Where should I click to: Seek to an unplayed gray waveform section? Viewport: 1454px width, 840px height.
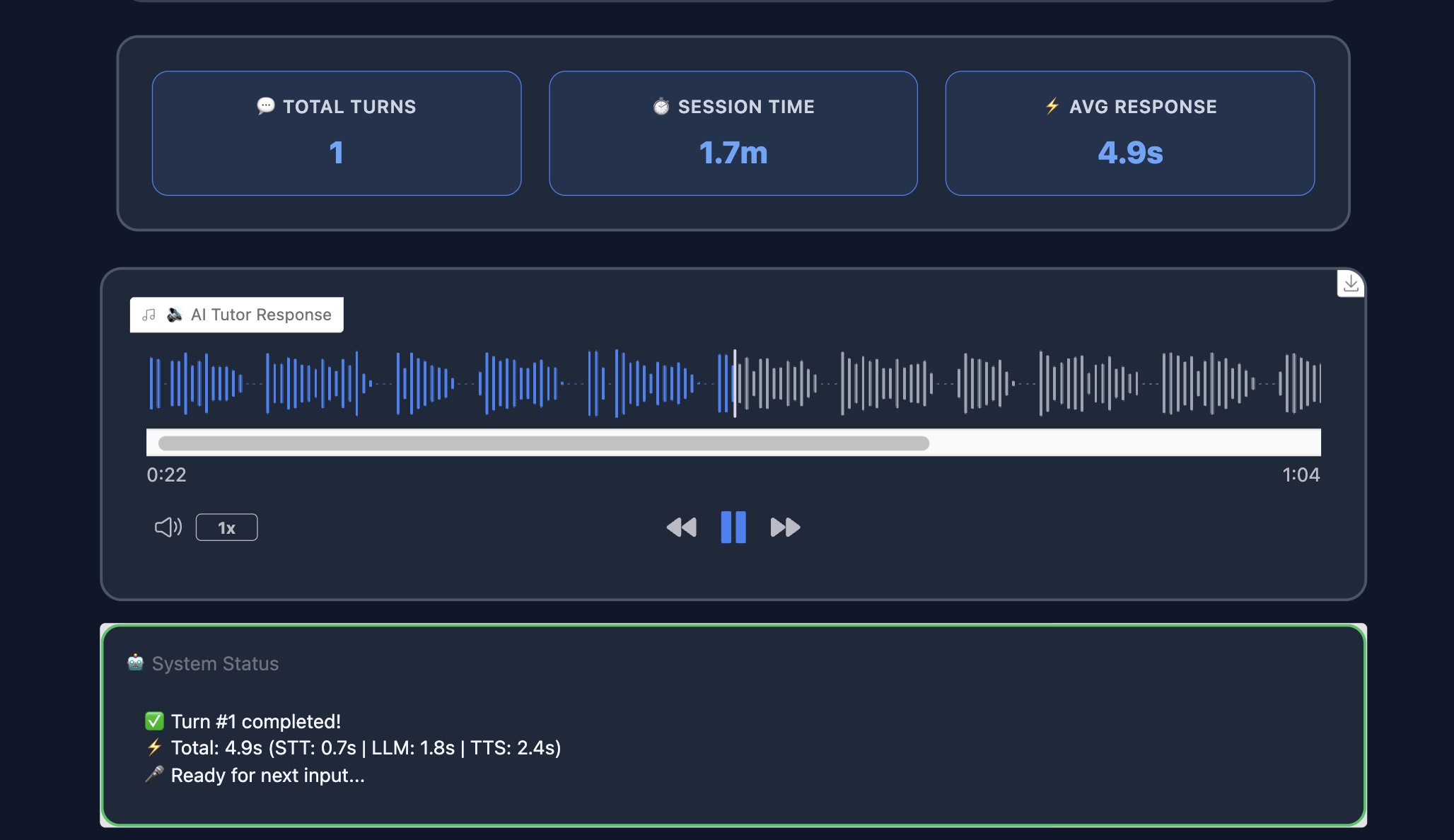point(1061,383)
